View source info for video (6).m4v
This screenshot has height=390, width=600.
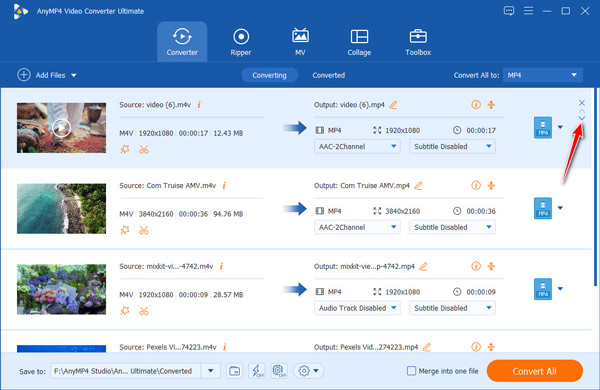tap(199, 104)
